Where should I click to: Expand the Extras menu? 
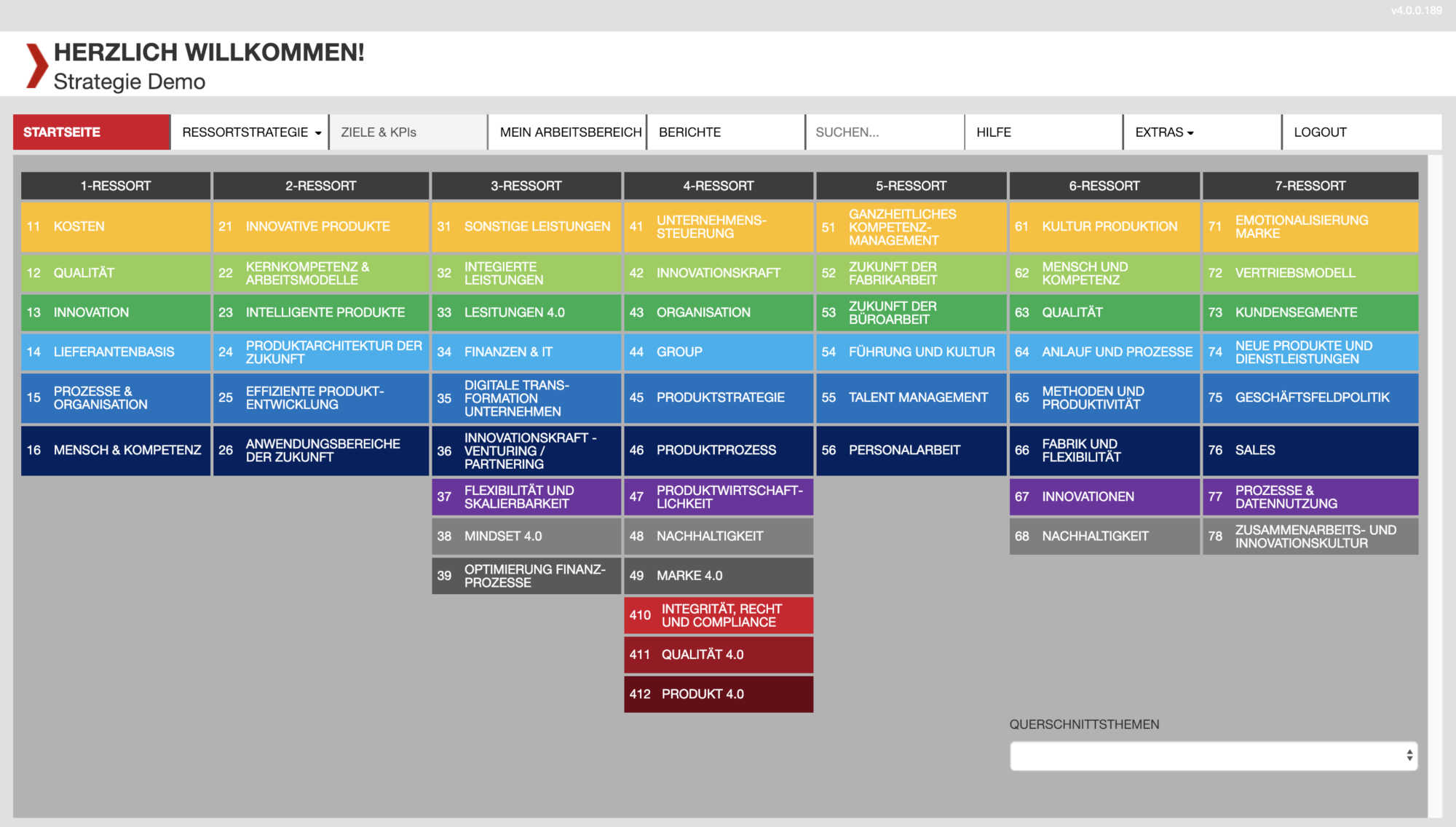click(1202, 132)
